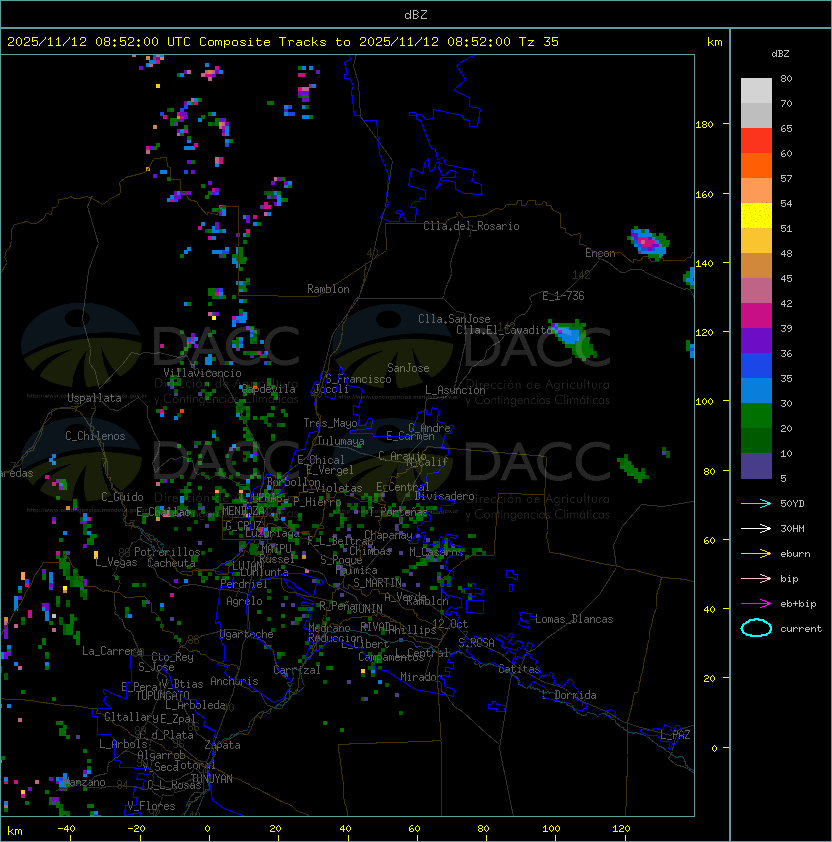832x842 pixels.
Task: Click the dBZ title at top
Action: point(416,14)
